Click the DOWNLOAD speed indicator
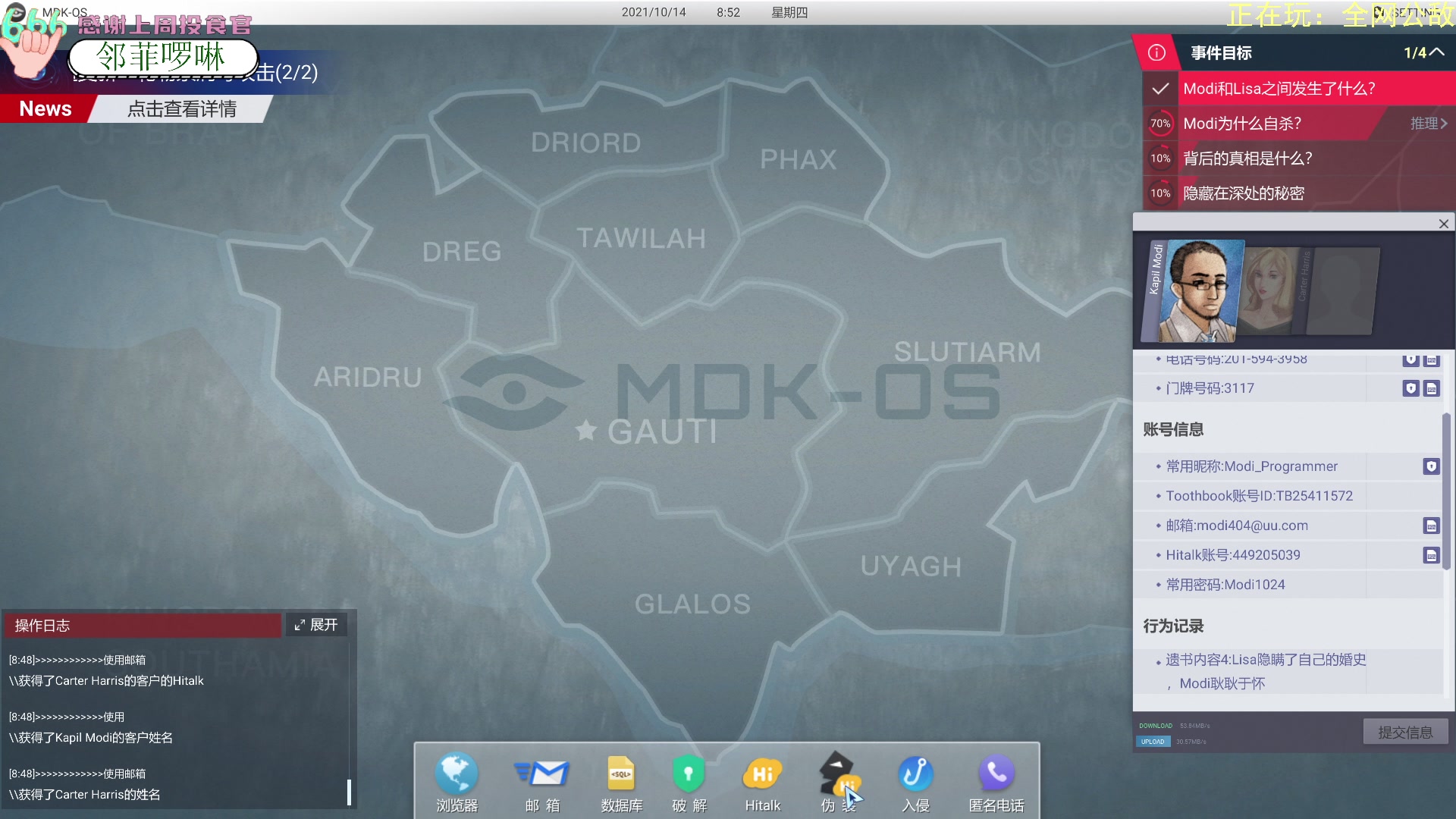Image resolution: width=1456 pixels, height=819 pixels. 1156,726
